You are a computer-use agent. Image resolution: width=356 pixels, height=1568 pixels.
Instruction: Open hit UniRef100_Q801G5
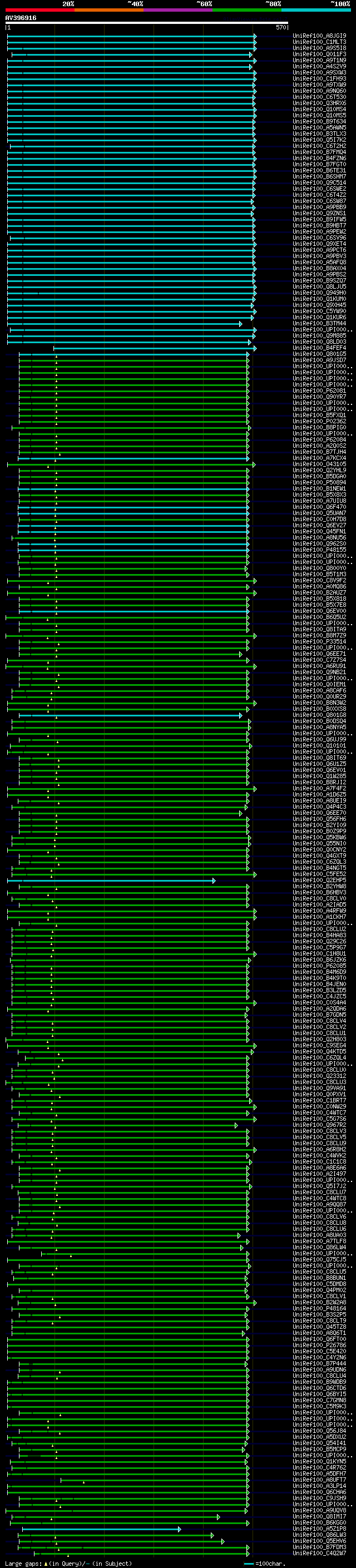[319, 354]
